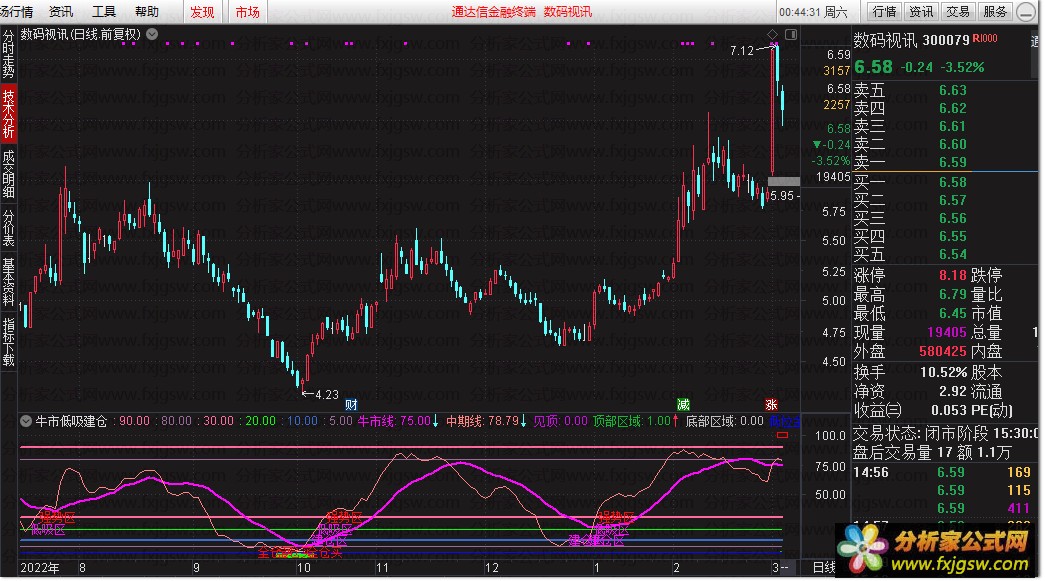The image size is (1045, 581).
Task: Toggle the side panel layout icon
Action: click(x=791, y=34)
